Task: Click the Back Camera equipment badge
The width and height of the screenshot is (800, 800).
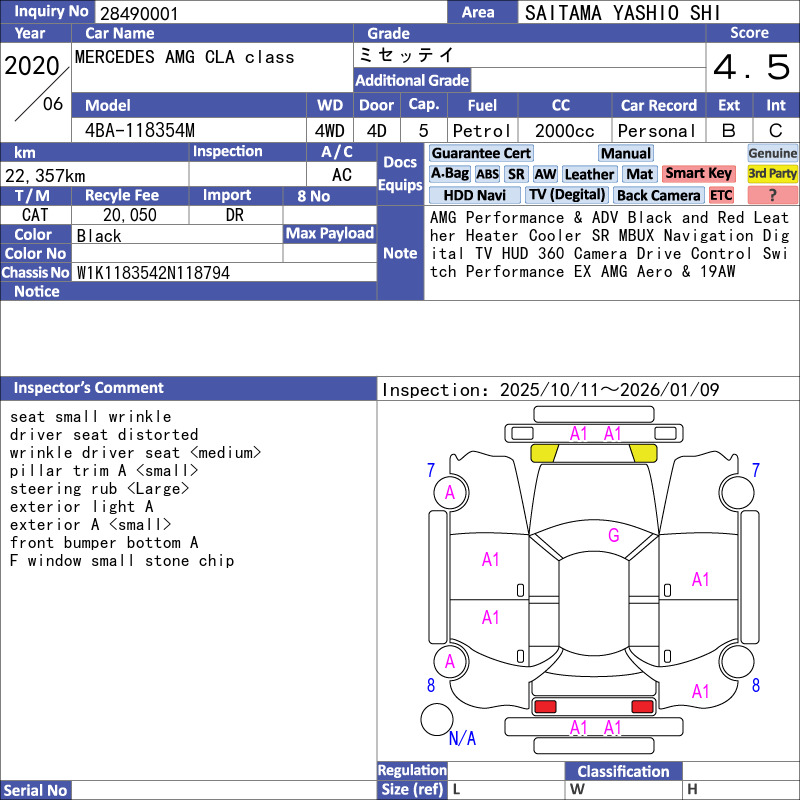Action: (658, 195)
